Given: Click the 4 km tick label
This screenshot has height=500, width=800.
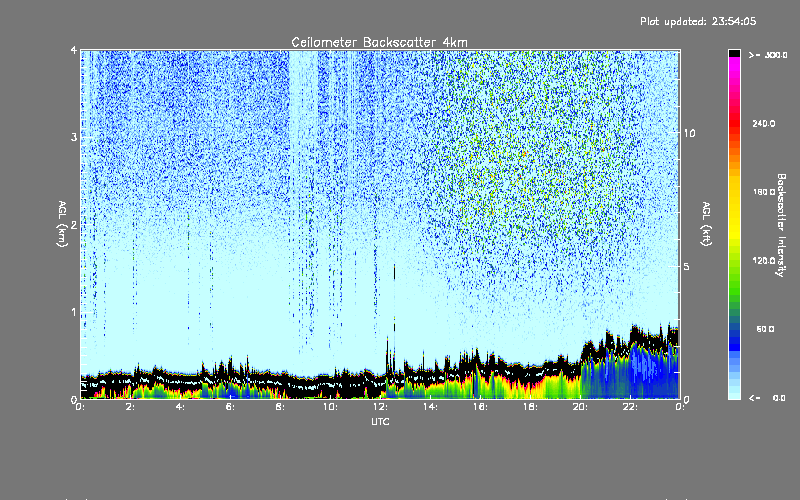Looking at the screenshot, I should pos(74,50).
